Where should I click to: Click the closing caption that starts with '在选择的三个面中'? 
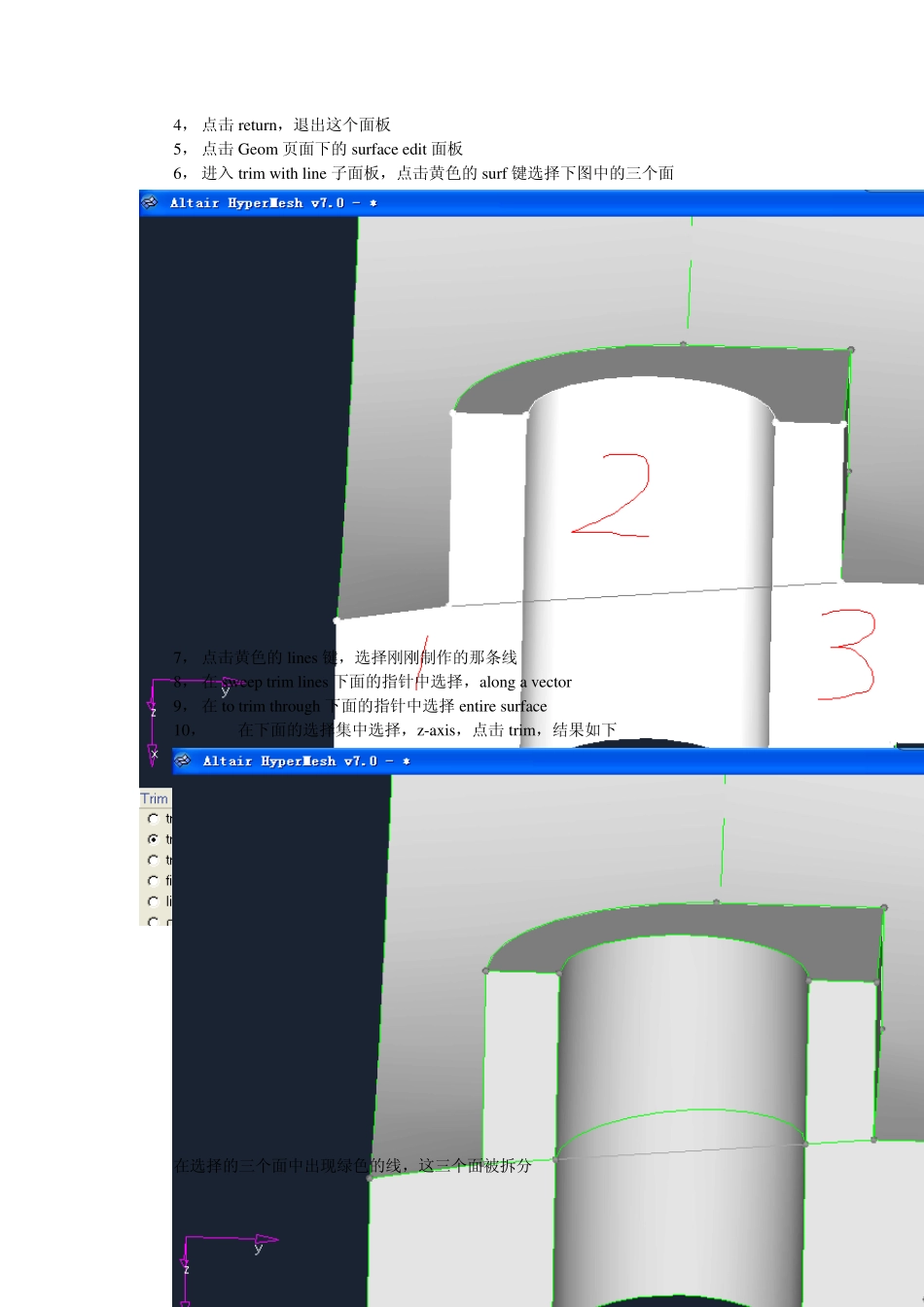[x=352, y=1165]
